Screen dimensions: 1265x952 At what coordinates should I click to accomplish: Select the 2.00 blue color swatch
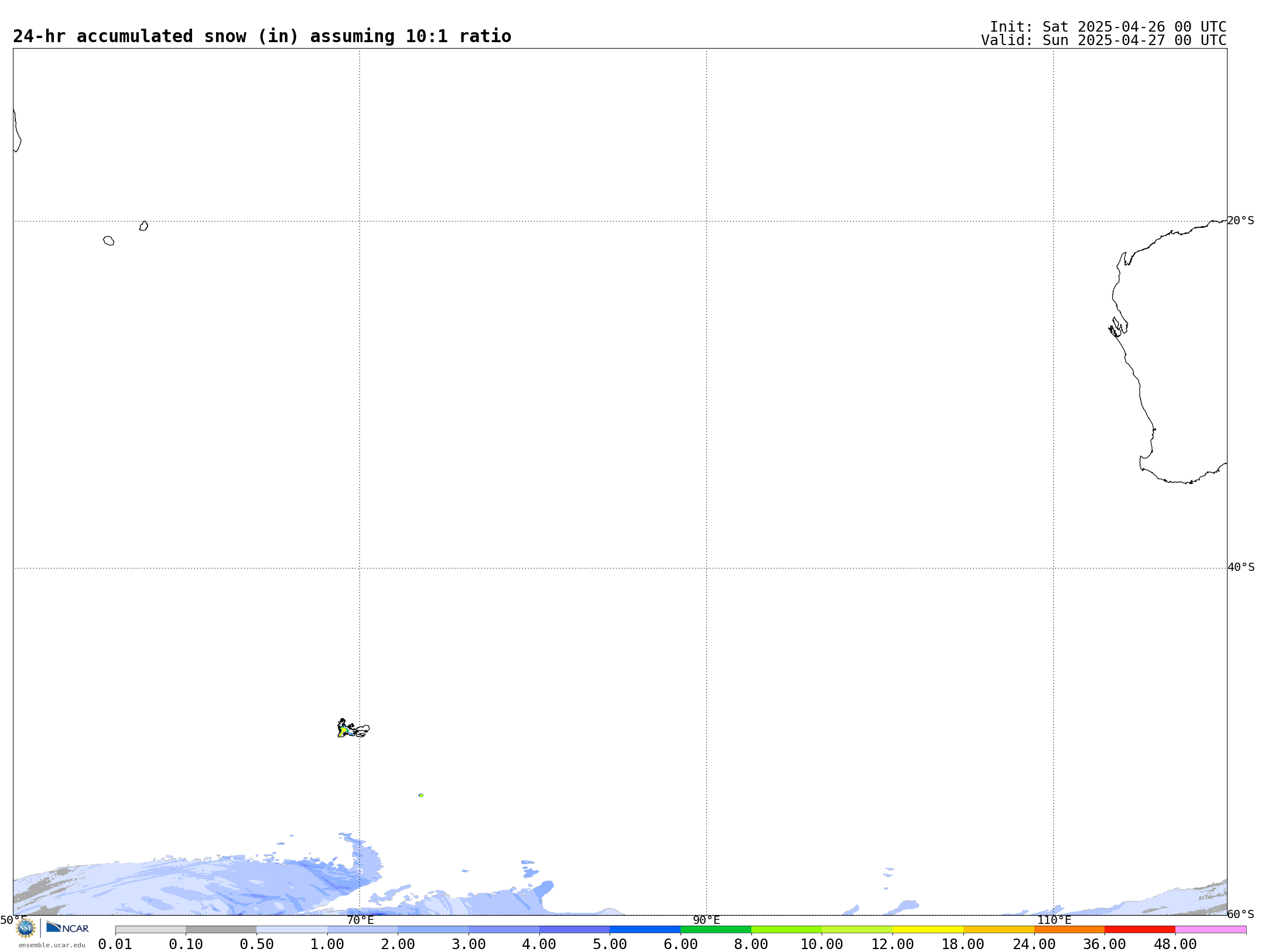tap(433, 930)
